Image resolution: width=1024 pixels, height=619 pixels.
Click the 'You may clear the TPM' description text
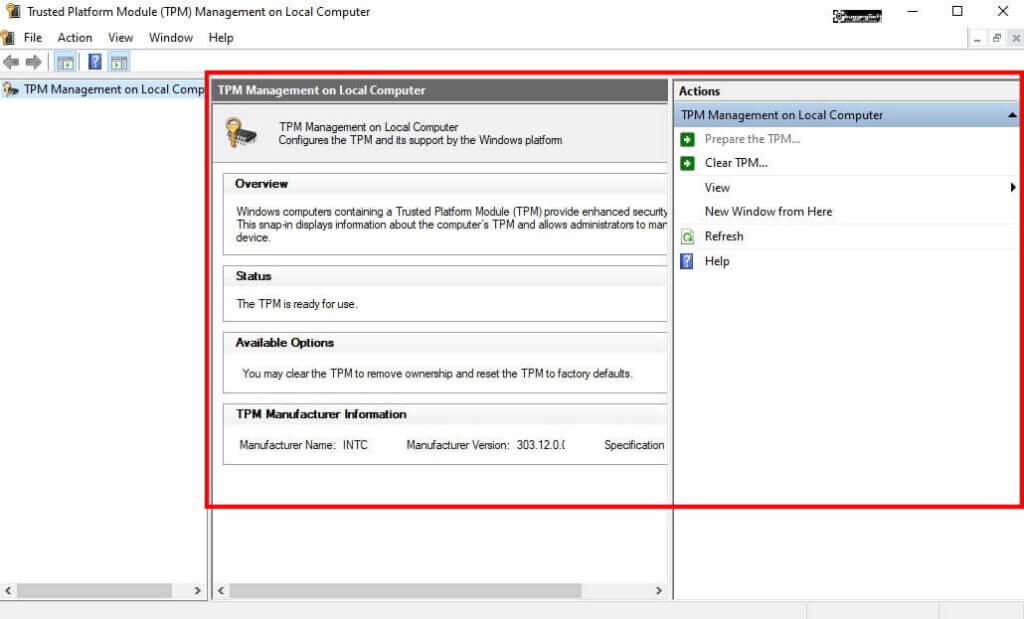coord(438,373)
